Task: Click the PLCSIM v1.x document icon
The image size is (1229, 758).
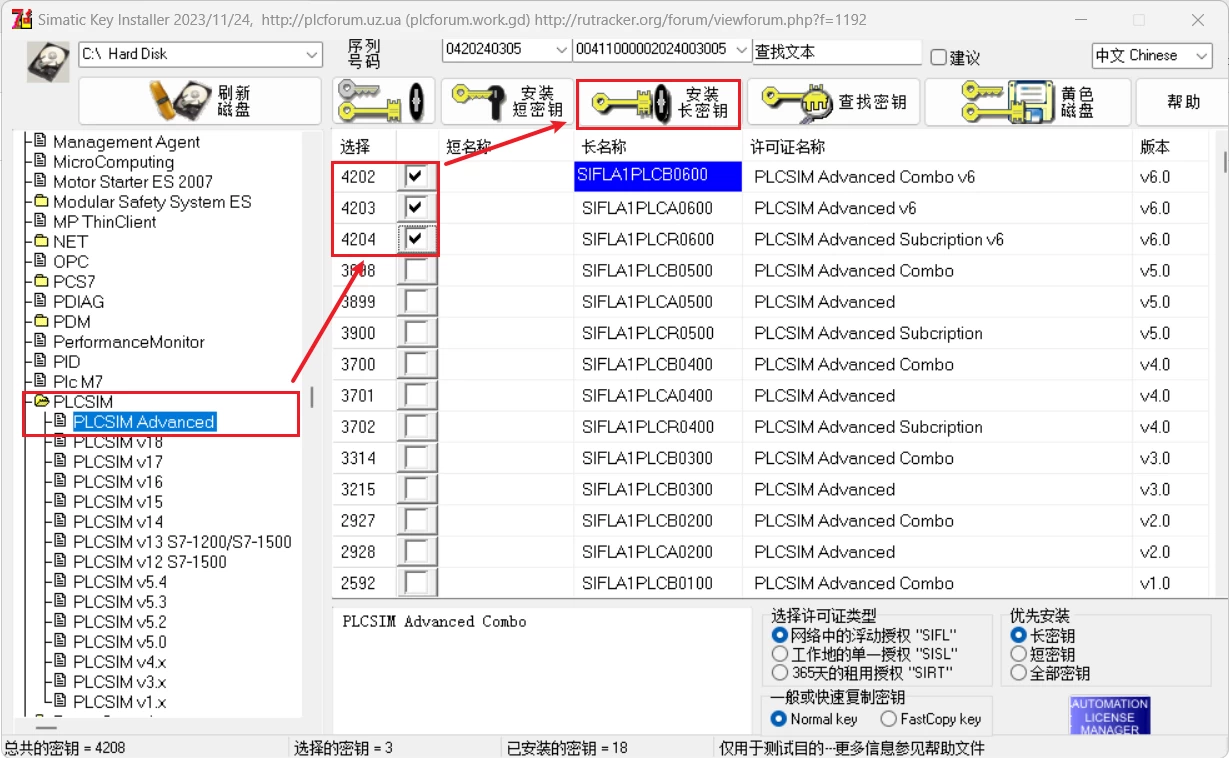Action: (x=61, y=701)
